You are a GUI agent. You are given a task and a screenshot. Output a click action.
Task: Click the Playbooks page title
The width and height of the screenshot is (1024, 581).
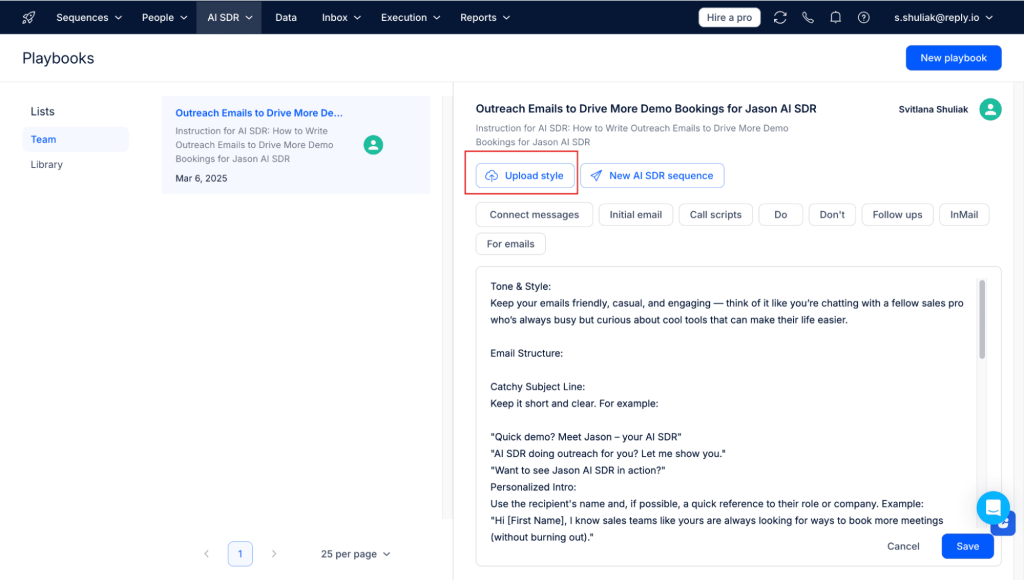coord(58,58)
